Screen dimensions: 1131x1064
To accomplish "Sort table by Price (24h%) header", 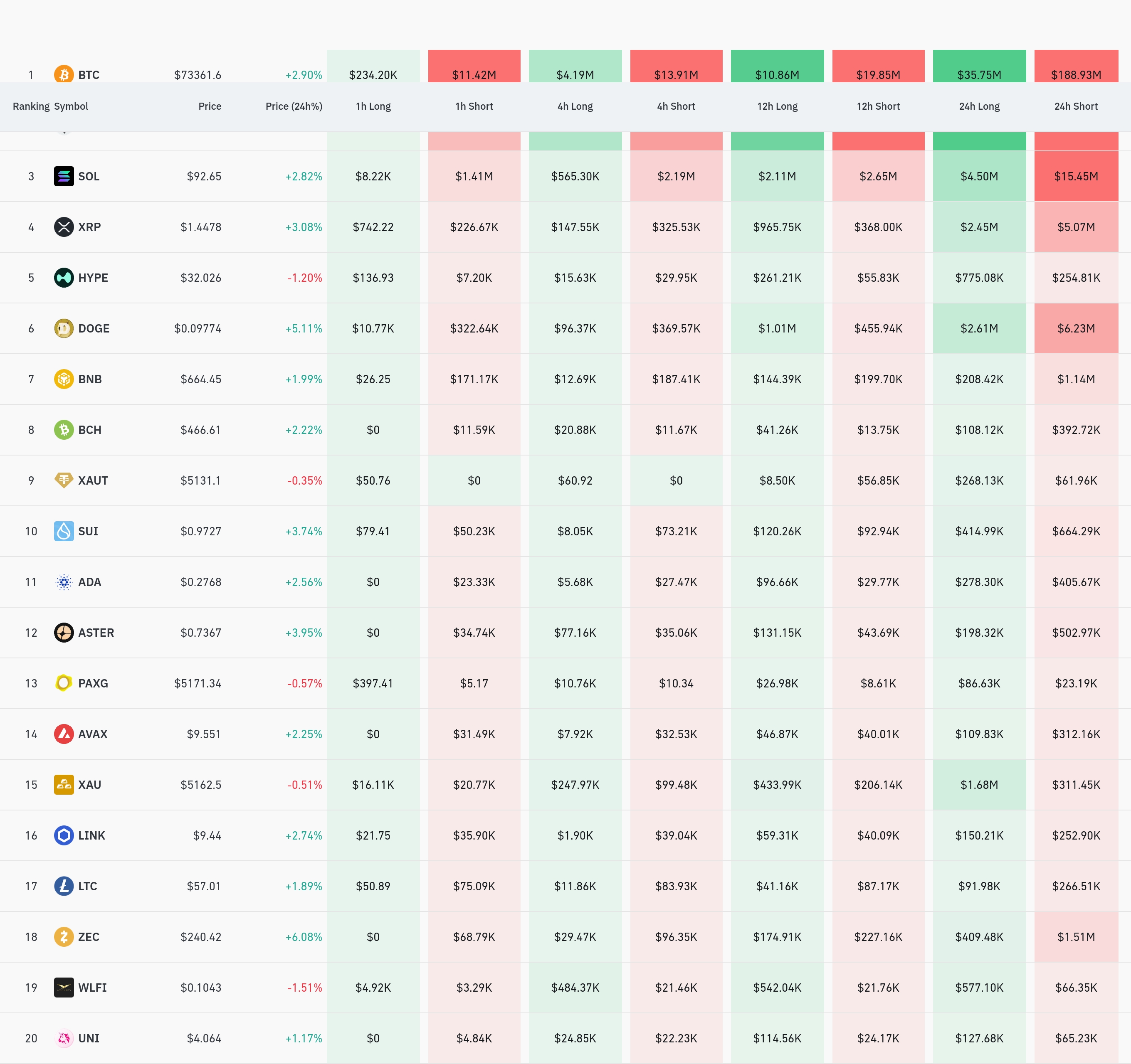I will coord(294,106).
